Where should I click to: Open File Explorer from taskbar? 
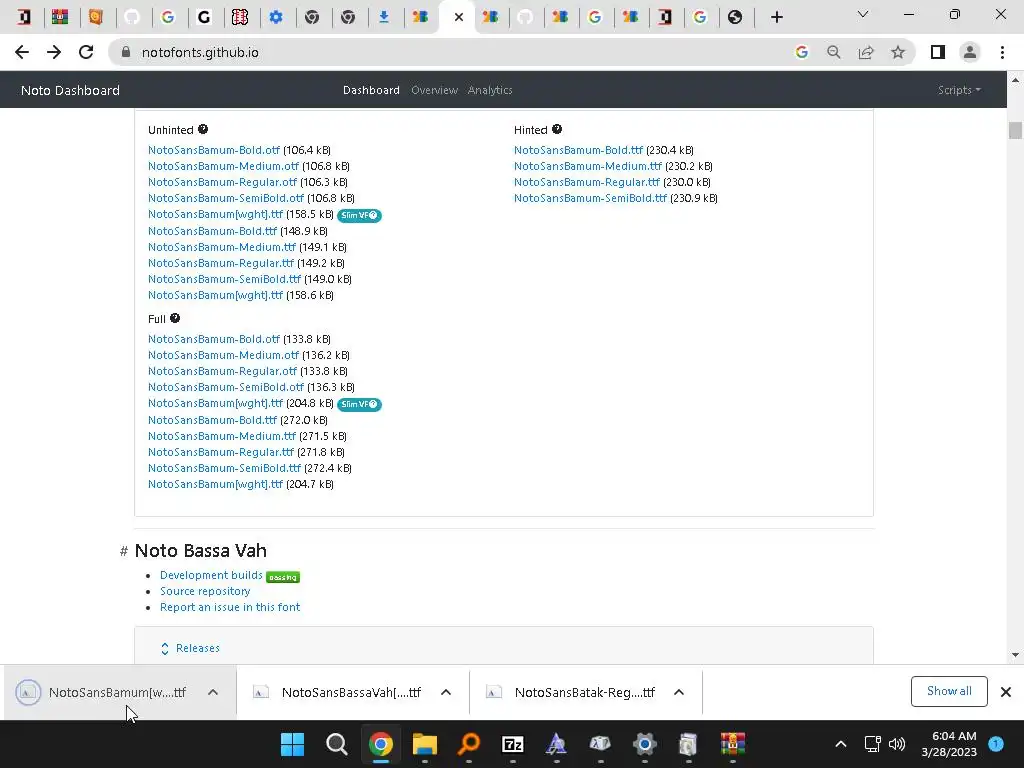[424, 744]
